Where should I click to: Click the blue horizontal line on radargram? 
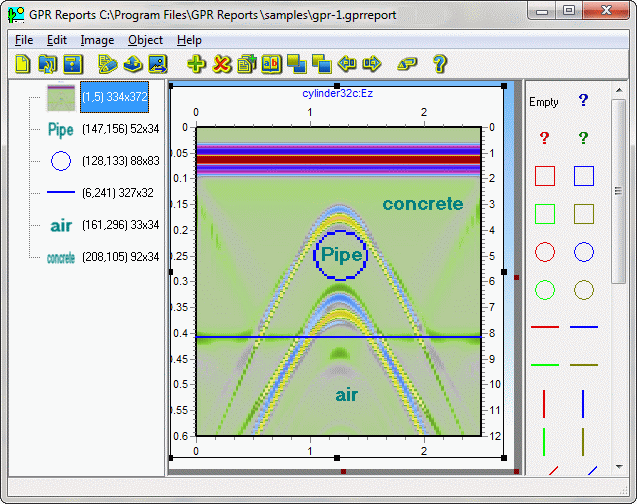pos(338,337)
